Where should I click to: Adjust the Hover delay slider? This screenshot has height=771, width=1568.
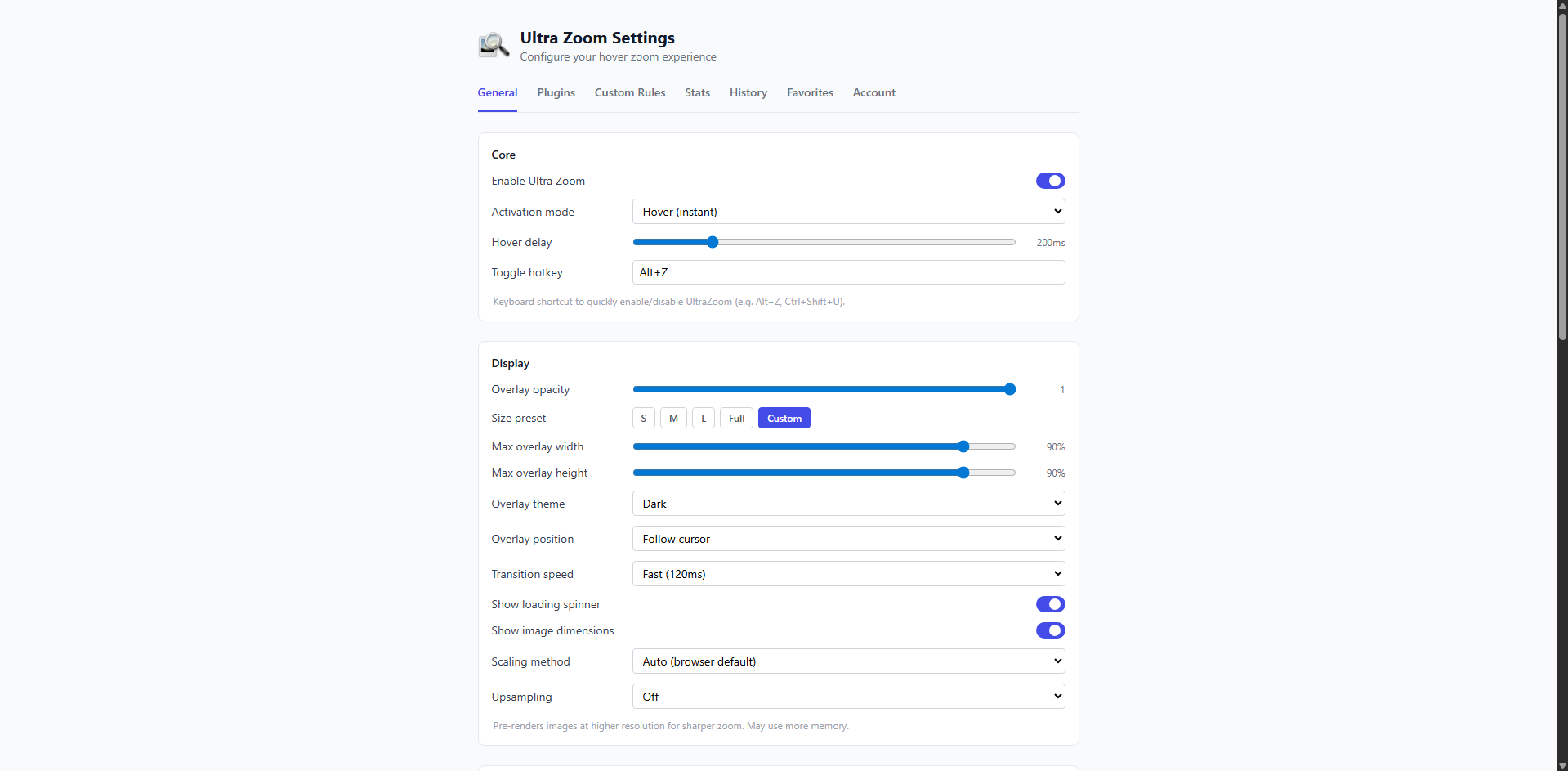pyautogui.click(x=713, y=242)
